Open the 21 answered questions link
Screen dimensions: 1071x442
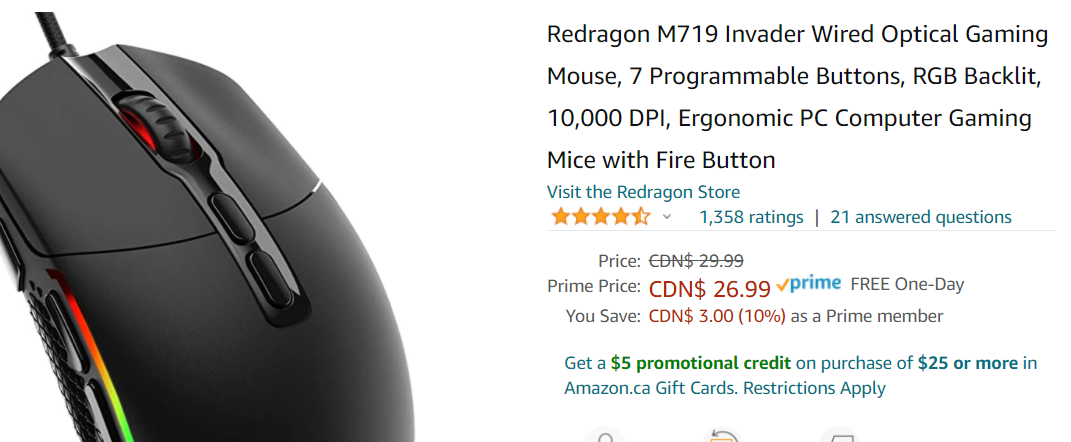pos(921,217)
